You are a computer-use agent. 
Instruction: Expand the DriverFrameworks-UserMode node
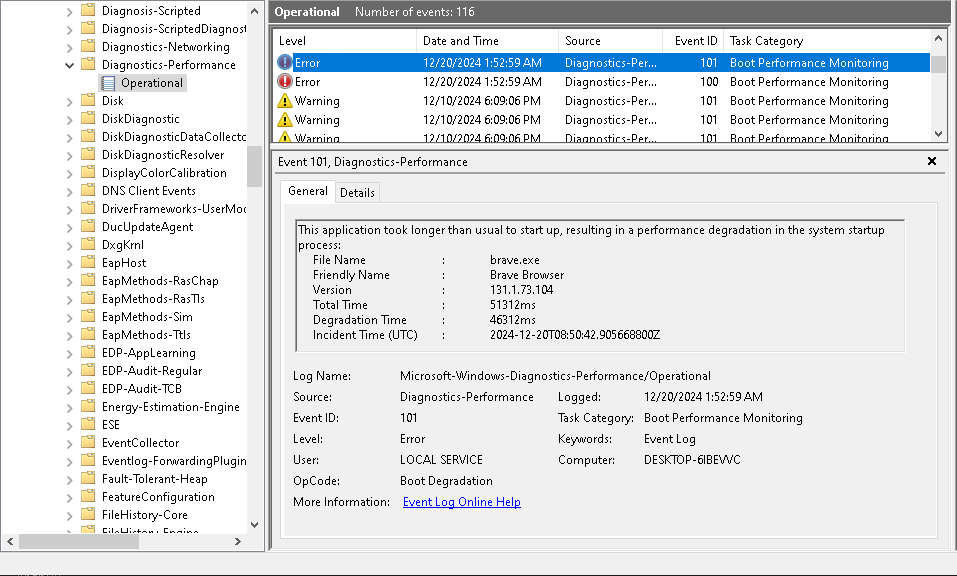69,209
